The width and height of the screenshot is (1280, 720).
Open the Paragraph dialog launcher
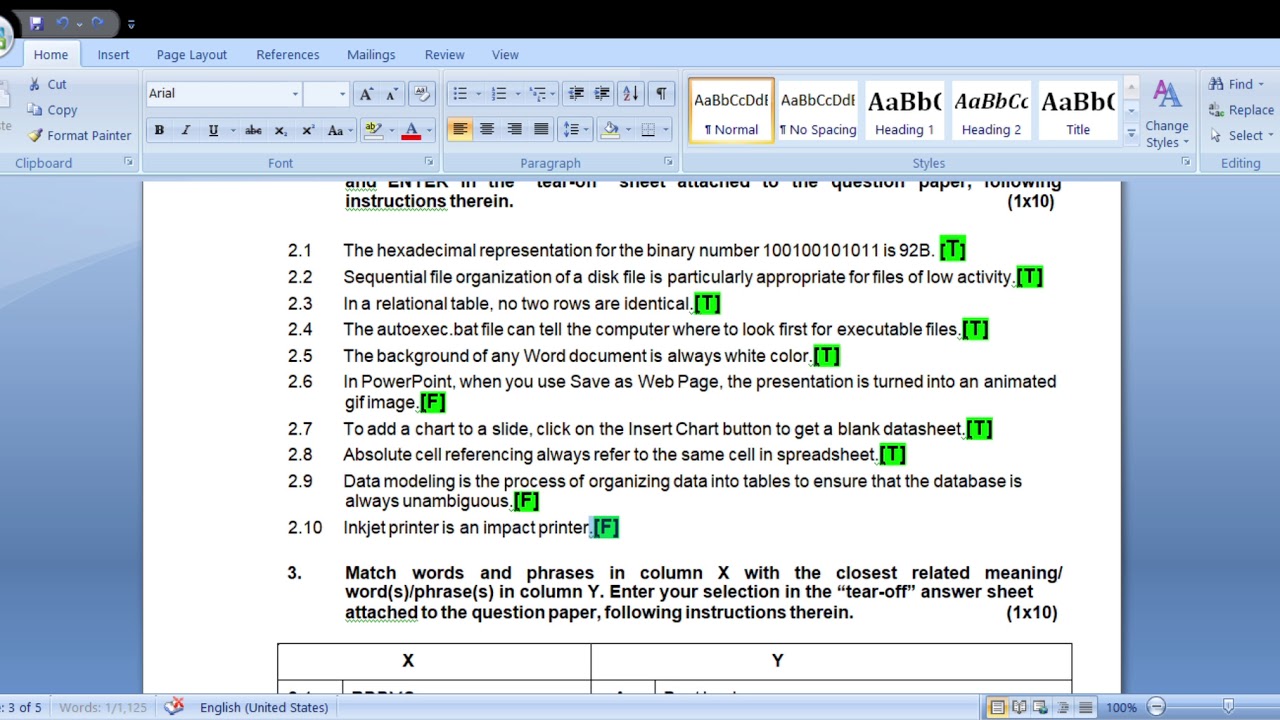coord(668,162)
